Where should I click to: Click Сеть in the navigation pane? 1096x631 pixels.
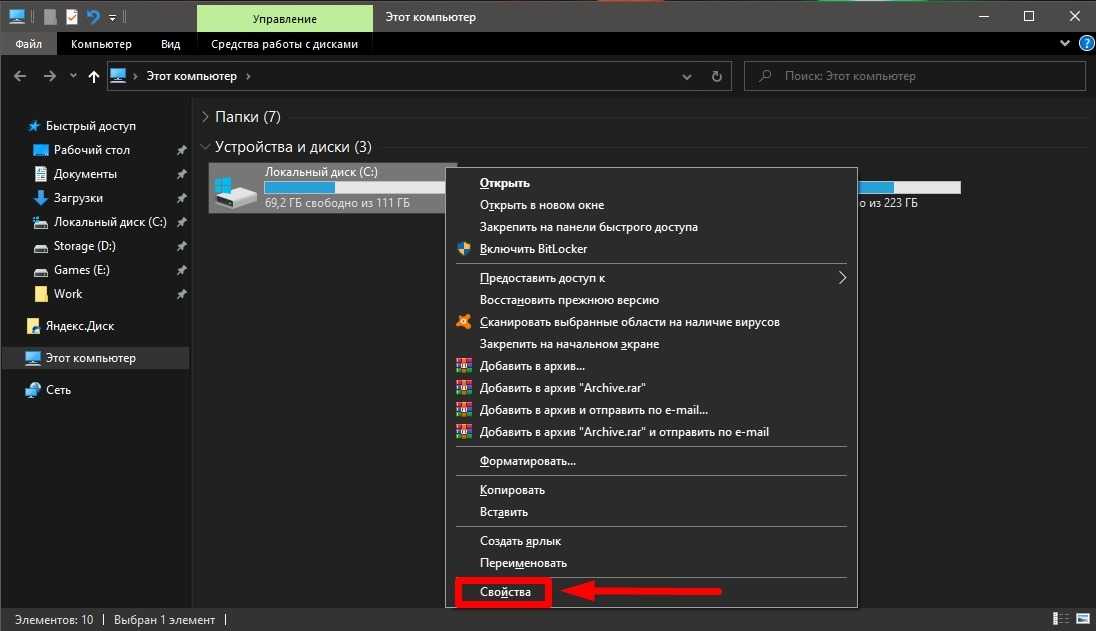[58, 390]
